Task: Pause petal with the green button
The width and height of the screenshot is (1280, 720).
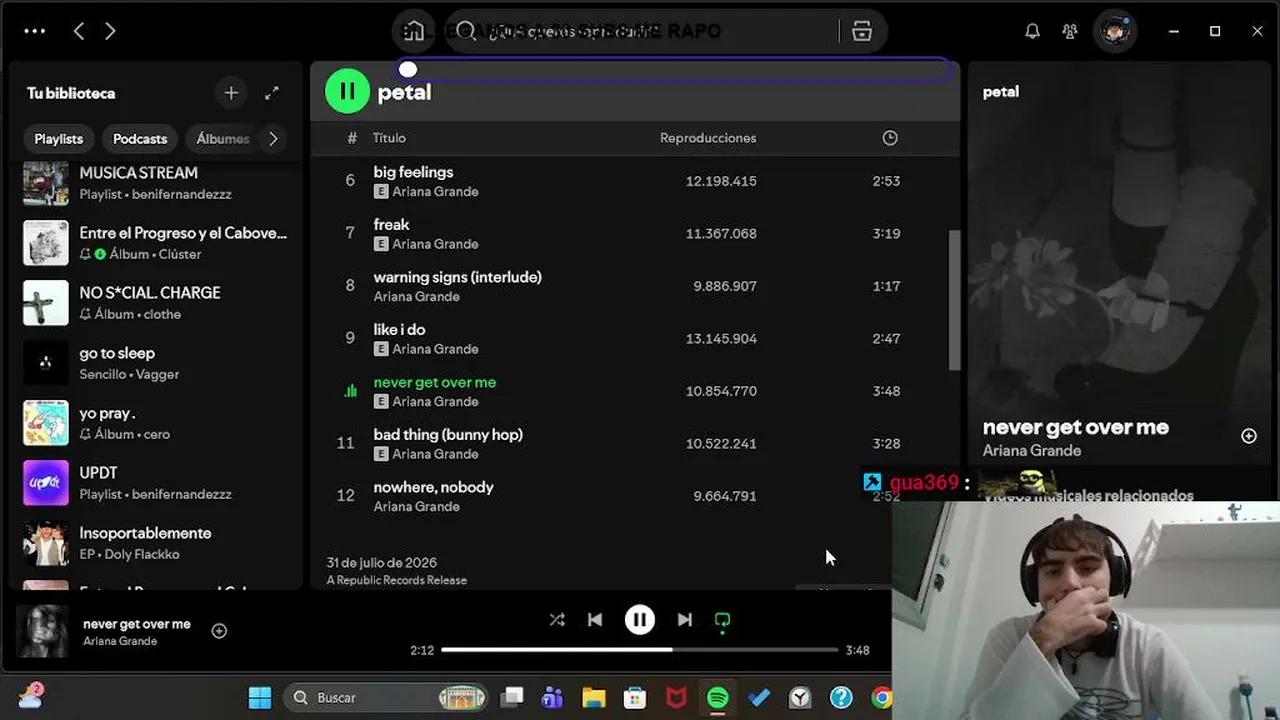Action: tap(347, 92)
